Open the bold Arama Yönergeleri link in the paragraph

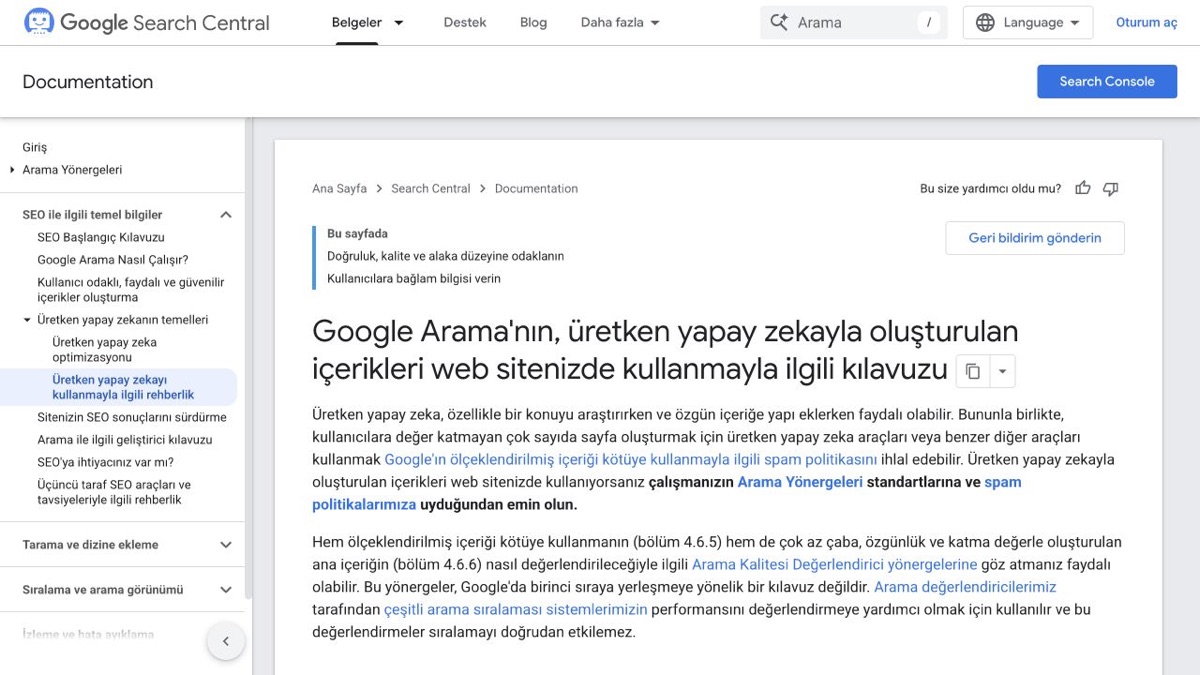[x=800, y=481]
